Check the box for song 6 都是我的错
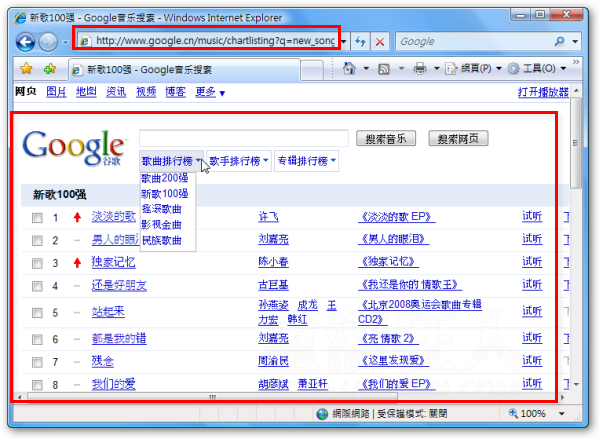600x439 pixels. coord(37,339)
